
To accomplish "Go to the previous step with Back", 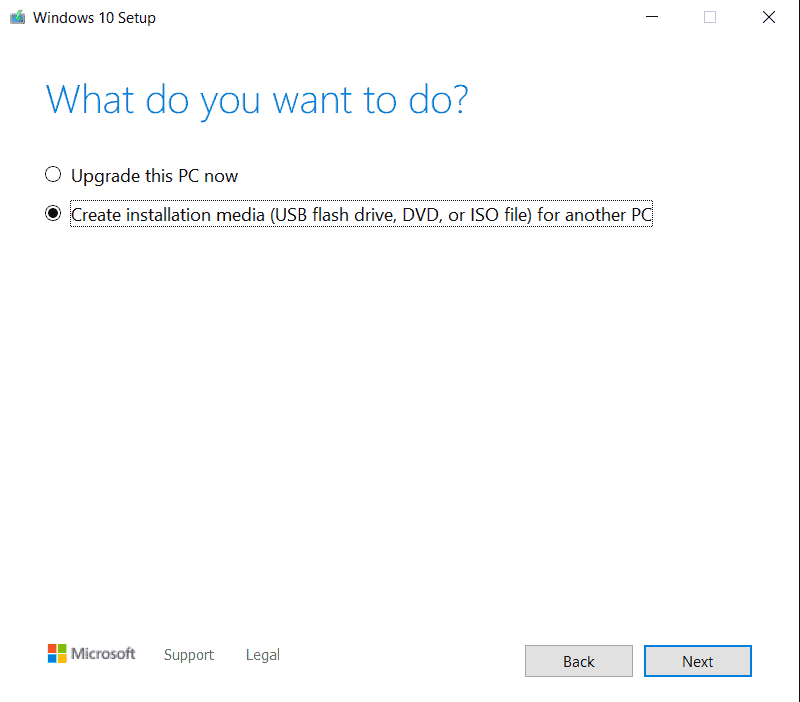I will point(578,661).
